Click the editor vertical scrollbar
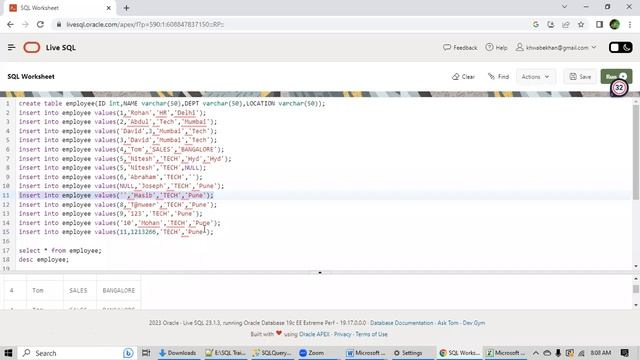The height and width of the screenshot is (360, 640). pyautogui.click(x=636, y=152)
